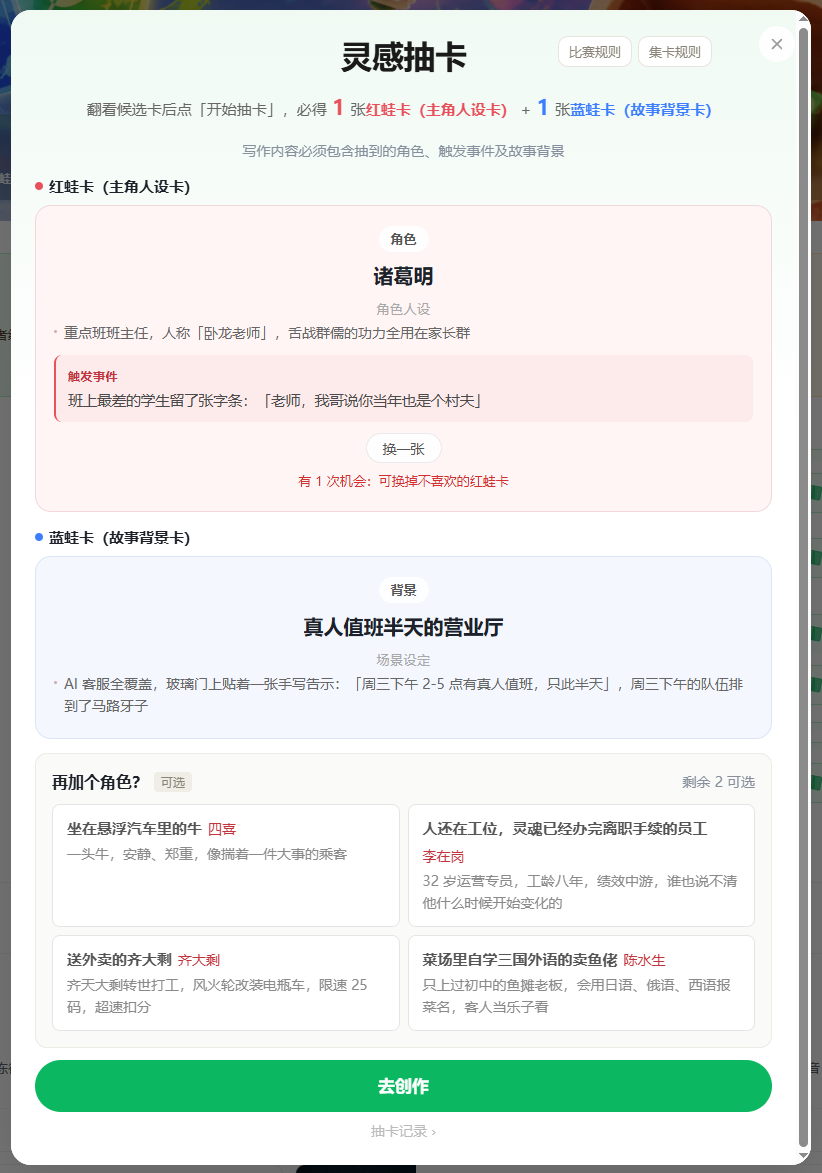
Task: Click the trigger event text 班上最差的学生留了张字条
Action: click(x=274, y=401)
